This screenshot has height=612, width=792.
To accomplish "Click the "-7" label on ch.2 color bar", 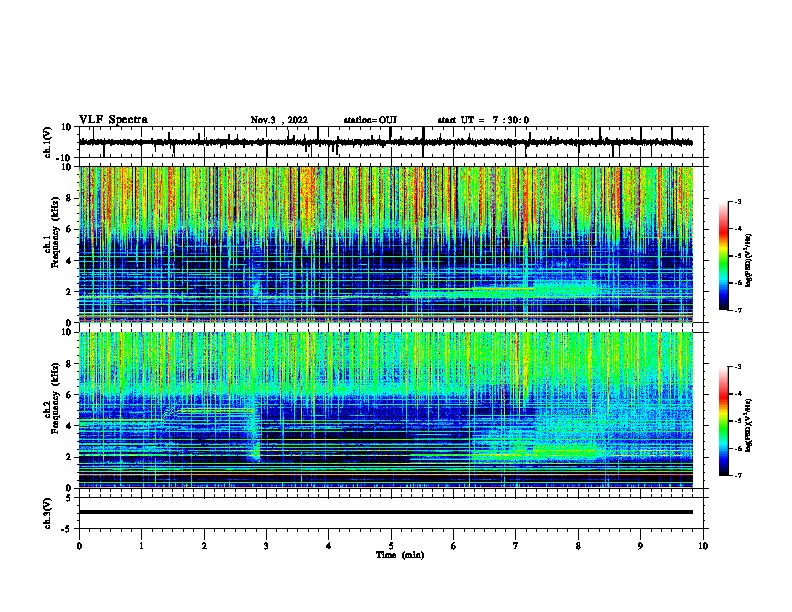I will pos(737,475).
